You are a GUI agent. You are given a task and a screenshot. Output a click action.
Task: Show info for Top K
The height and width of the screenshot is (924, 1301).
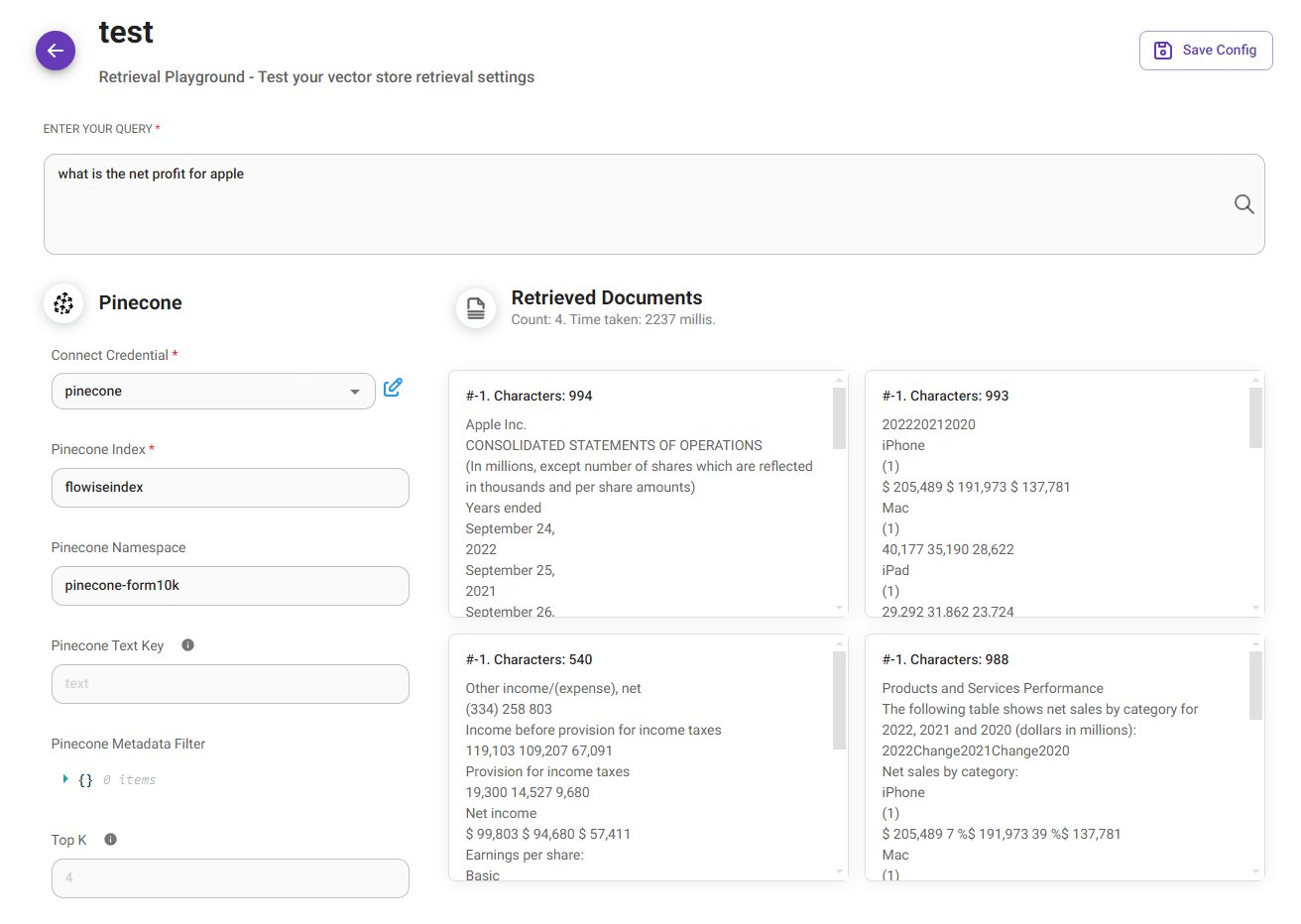110,840
